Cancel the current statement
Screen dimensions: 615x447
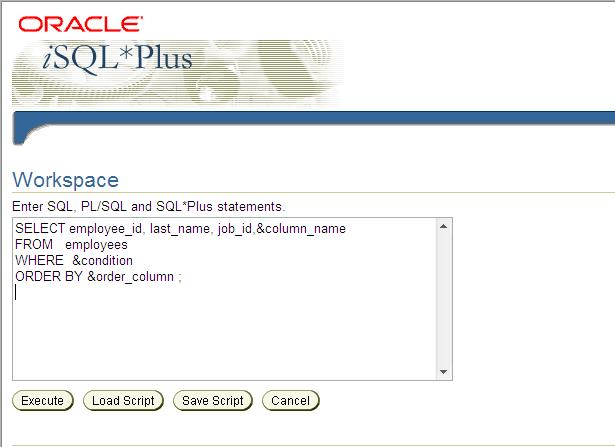coord(291,400)
